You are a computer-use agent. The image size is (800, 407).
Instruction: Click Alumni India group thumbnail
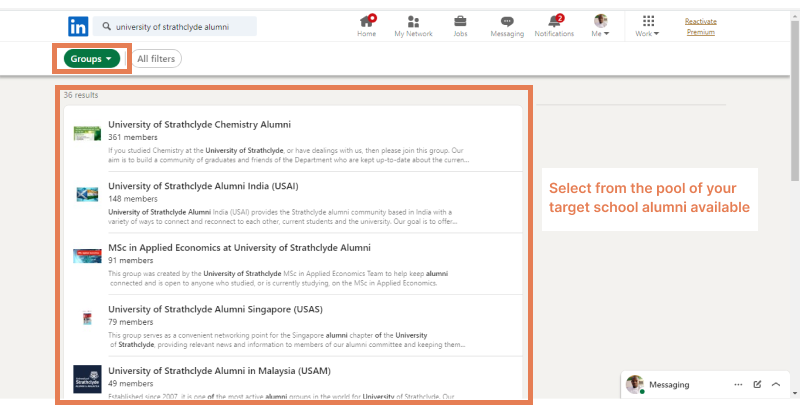(87, 194)
